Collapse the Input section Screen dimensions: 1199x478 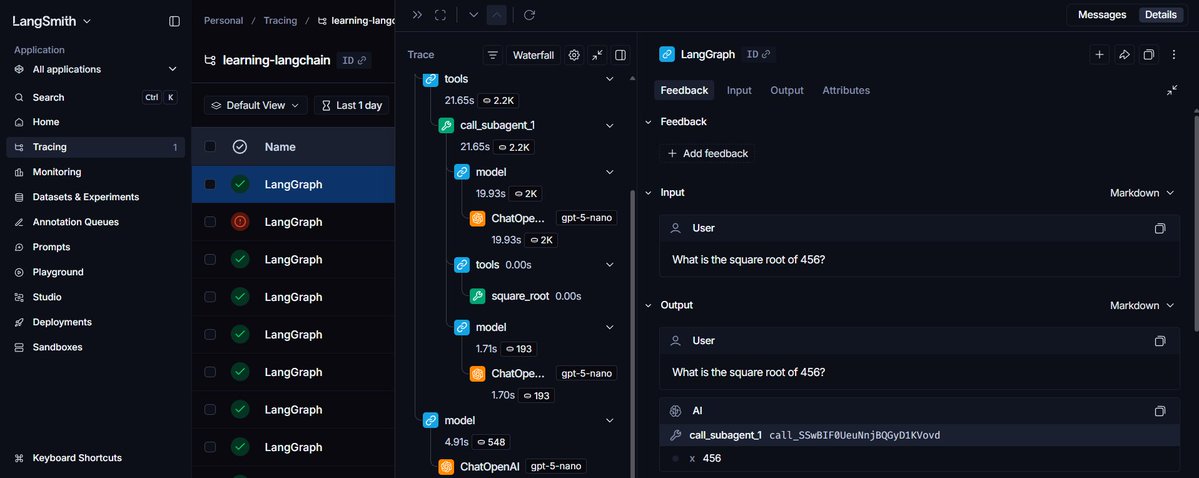tap(648, 193)
